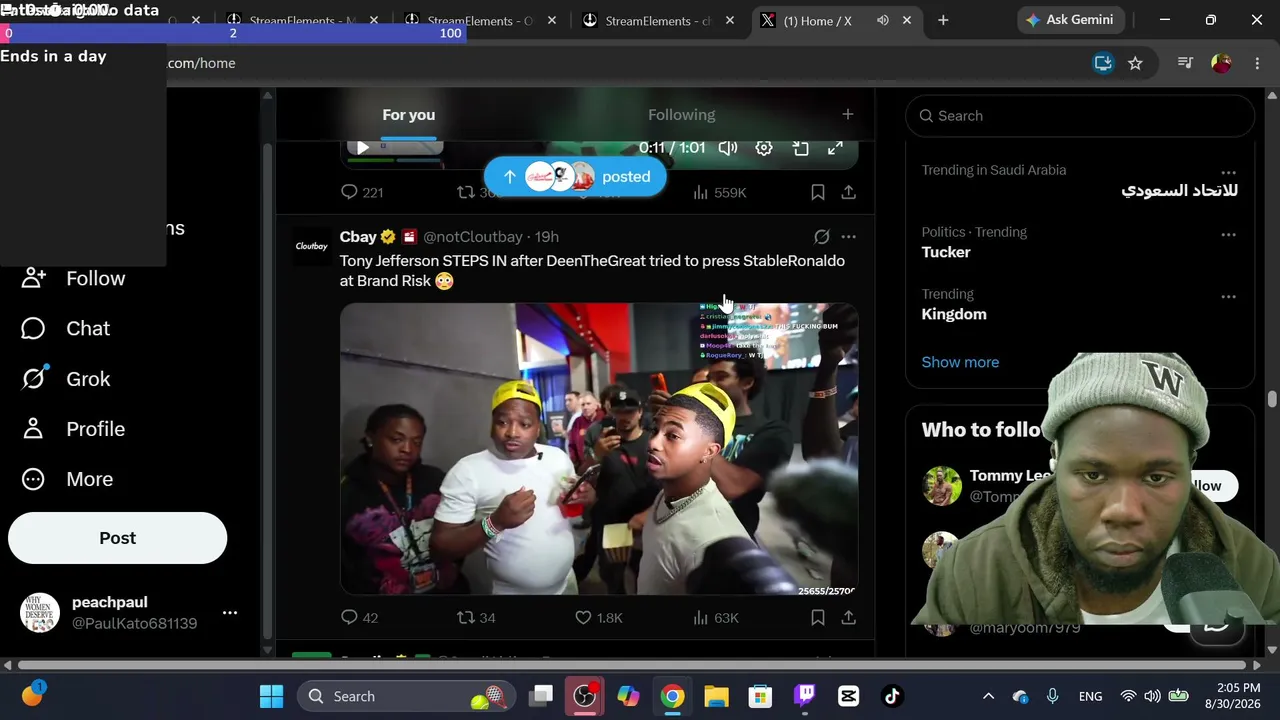This screenshot has width=1280, height=720.
Task: Open Chat in the X sidebar
Action: (x=66, y=329)
